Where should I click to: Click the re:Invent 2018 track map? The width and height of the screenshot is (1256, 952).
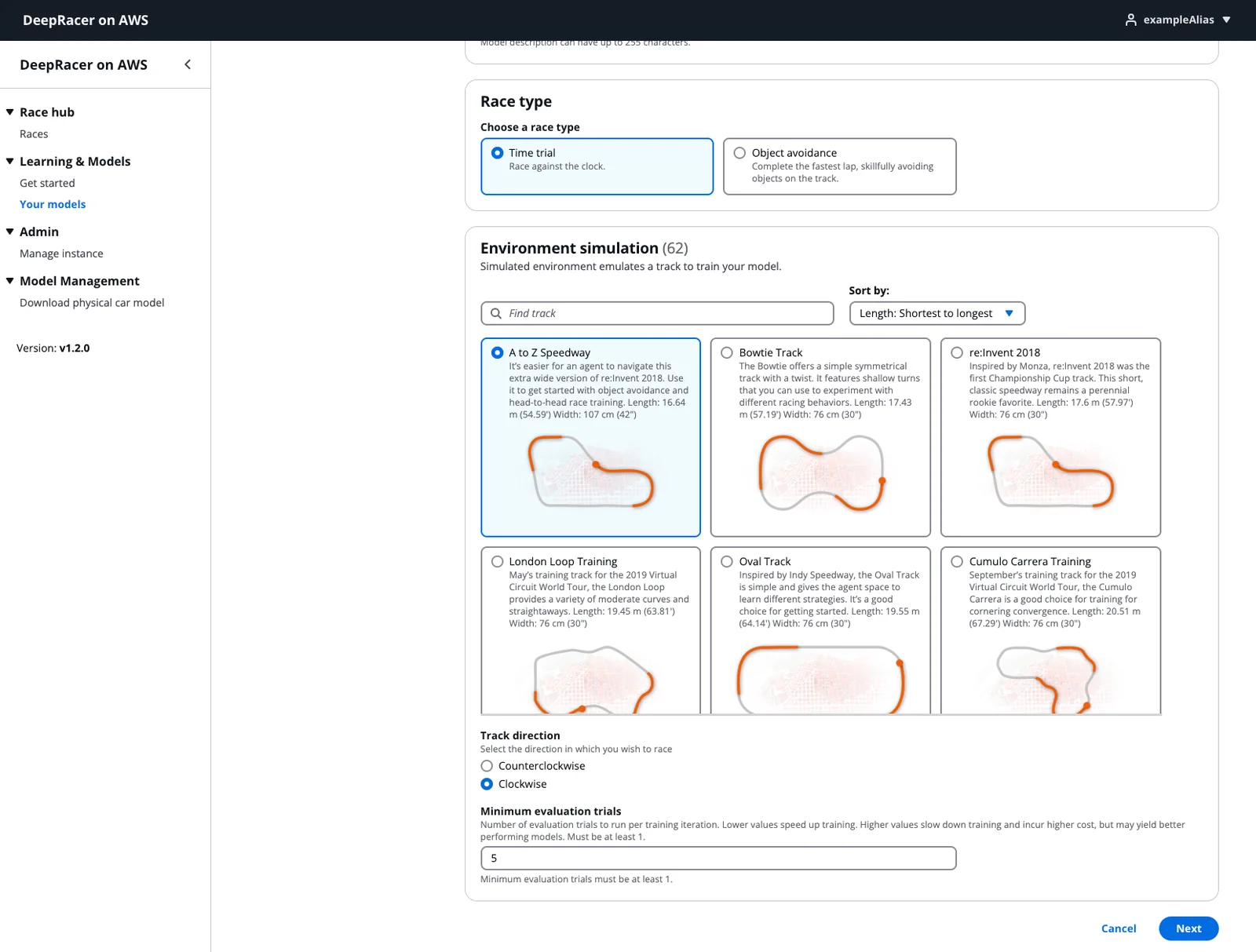pos(1050,472)
